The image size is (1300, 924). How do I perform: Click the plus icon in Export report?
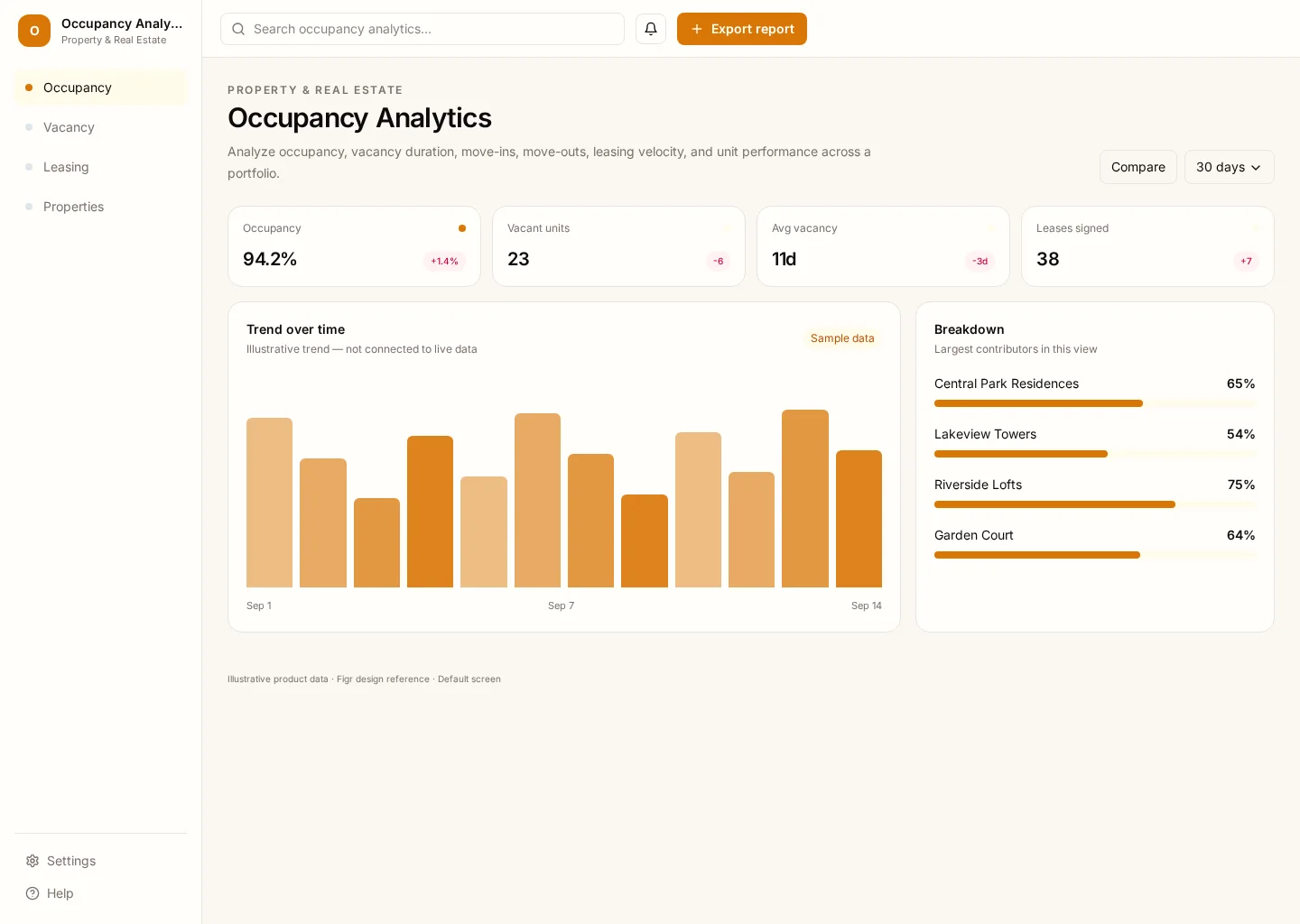697,29
